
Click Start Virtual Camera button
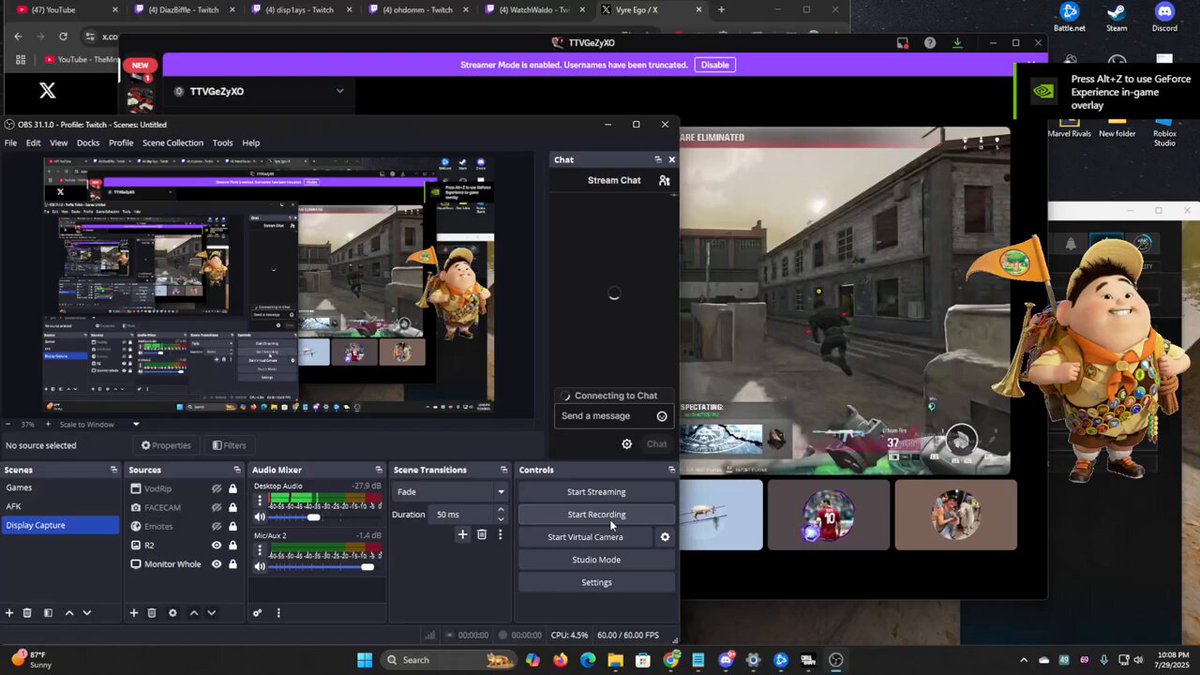[585, 537]
